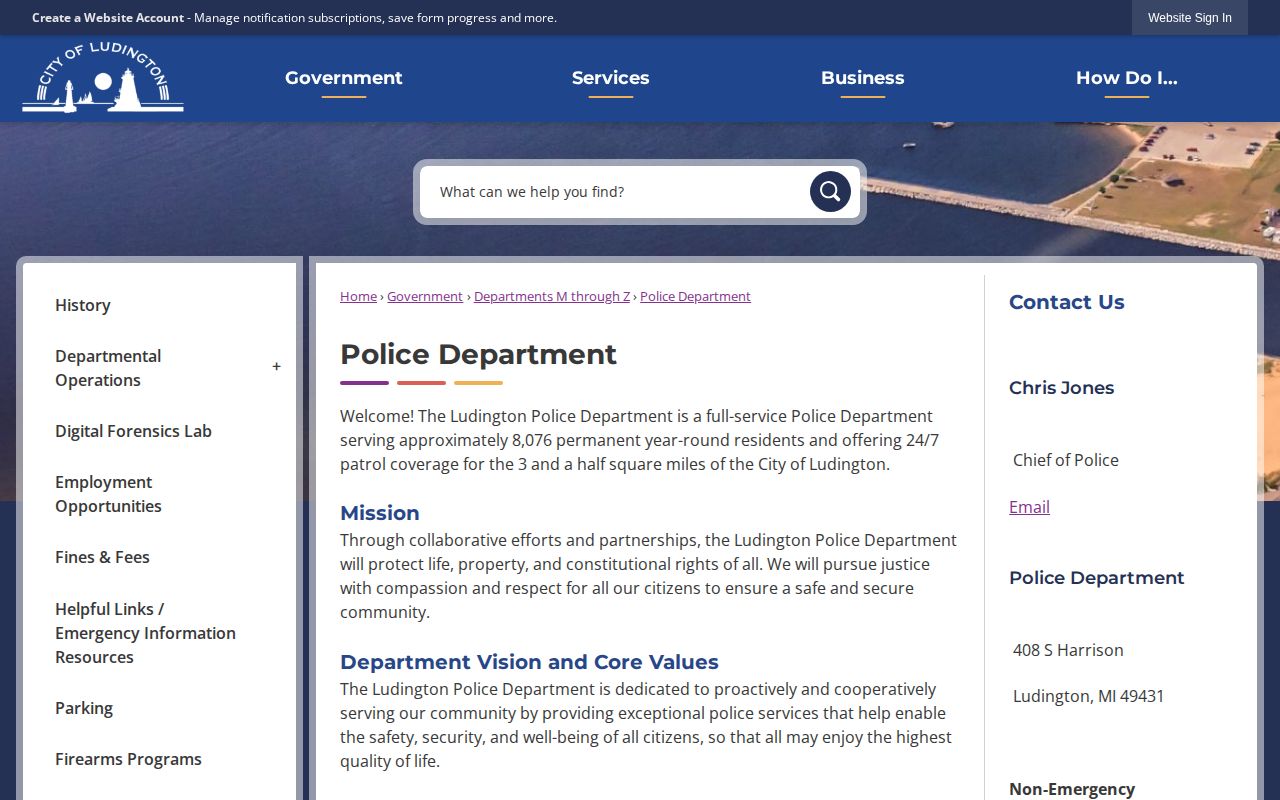Click the 'Ludington, MI 49431' text

1089,696
